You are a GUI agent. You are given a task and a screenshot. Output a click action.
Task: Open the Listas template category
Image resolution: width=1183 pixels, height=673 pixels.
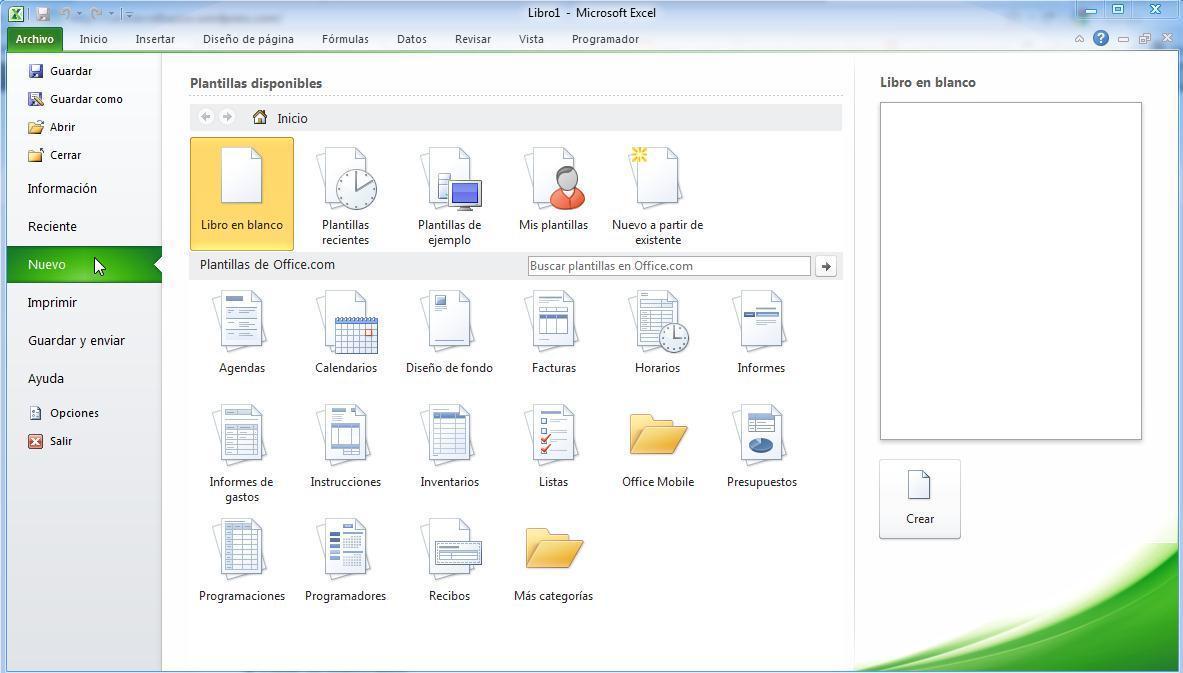click(x=553, y=446)
